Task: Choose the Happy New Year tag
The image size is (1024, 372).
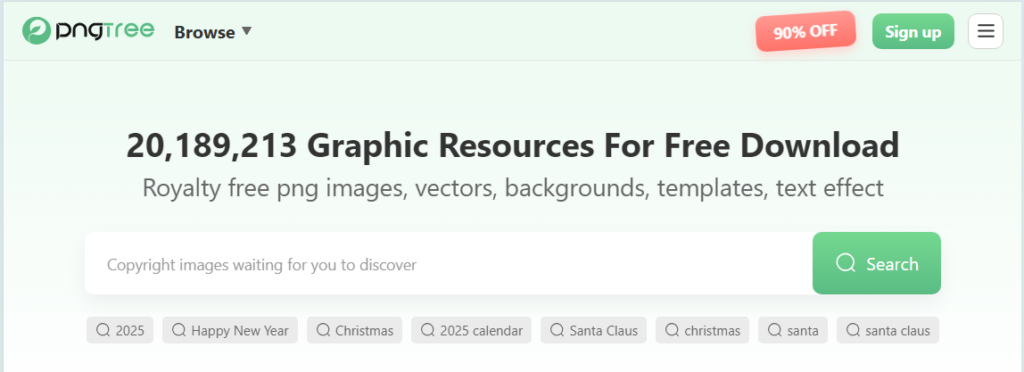Action: [230, 330]
